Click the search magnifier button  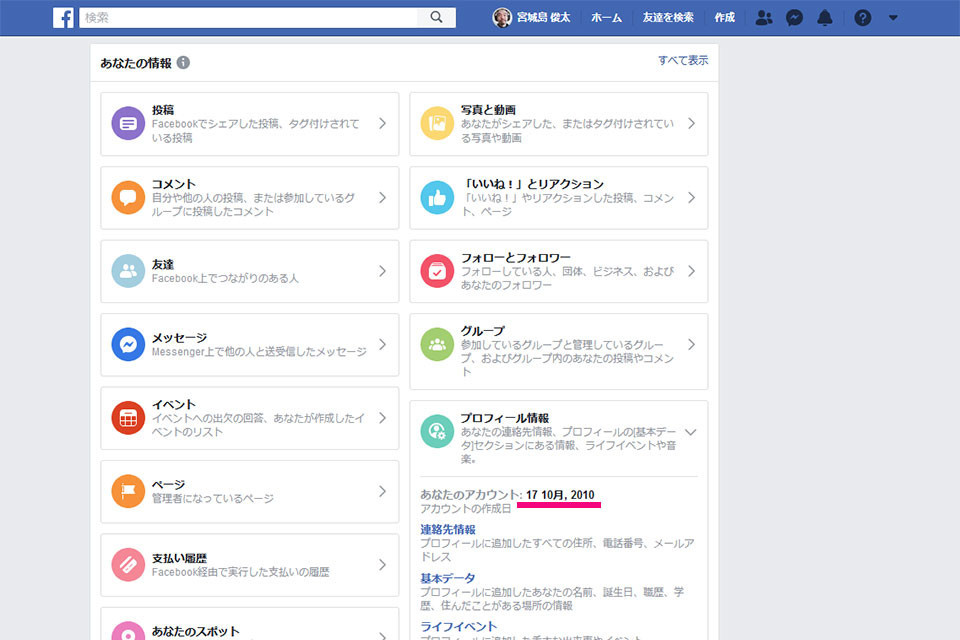tap(436, 17)
